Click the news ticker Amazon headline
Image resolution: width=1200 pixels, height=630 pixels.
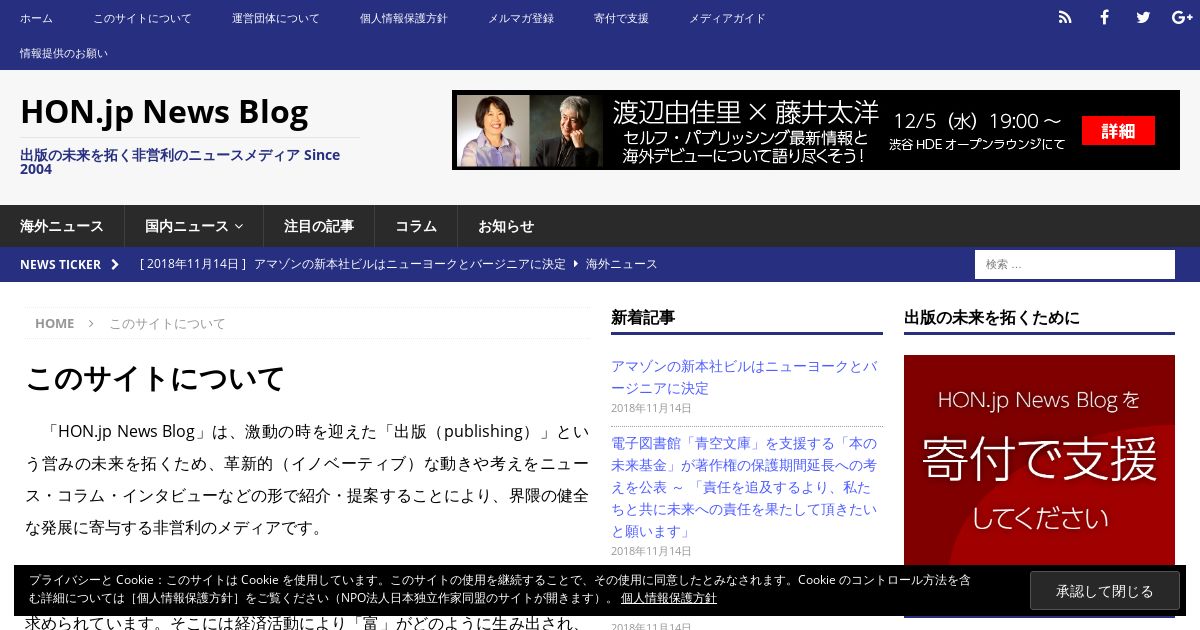[x=410, y=264]
